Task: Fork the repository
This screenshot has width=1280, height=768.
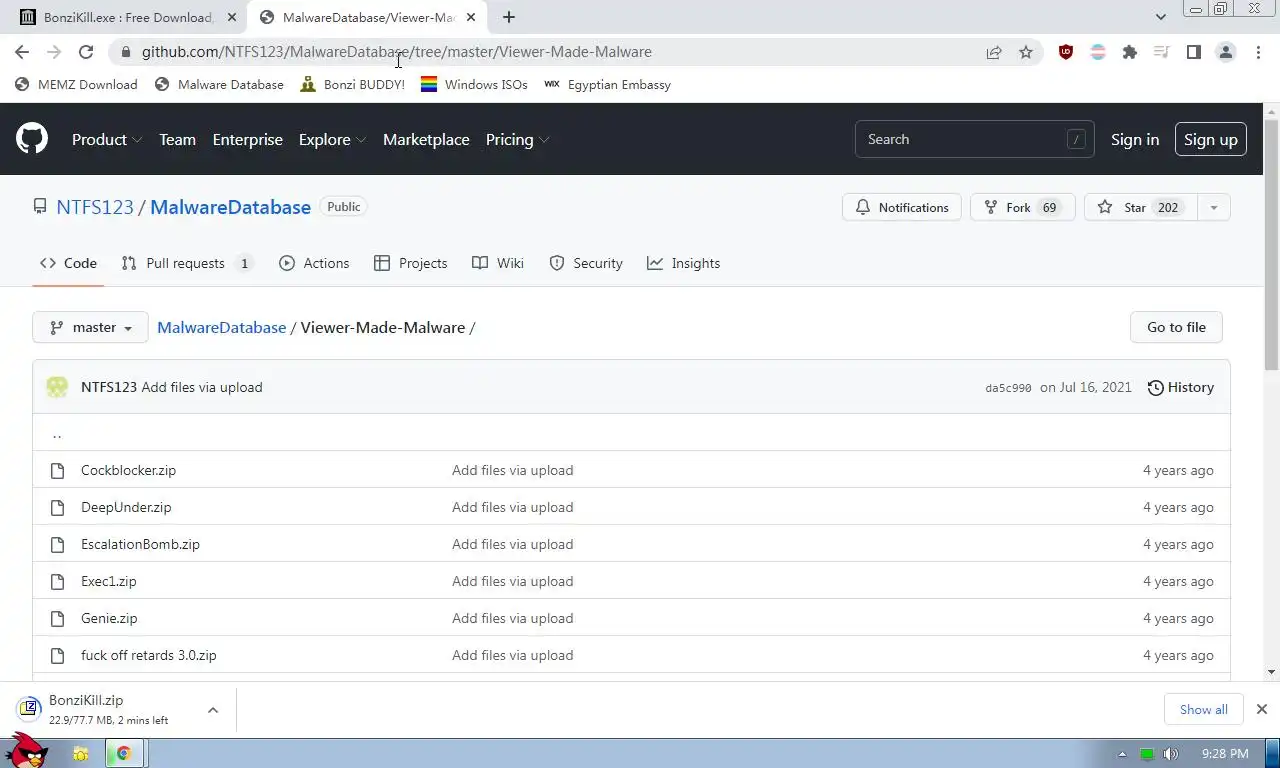Action: click(1022, 207)
